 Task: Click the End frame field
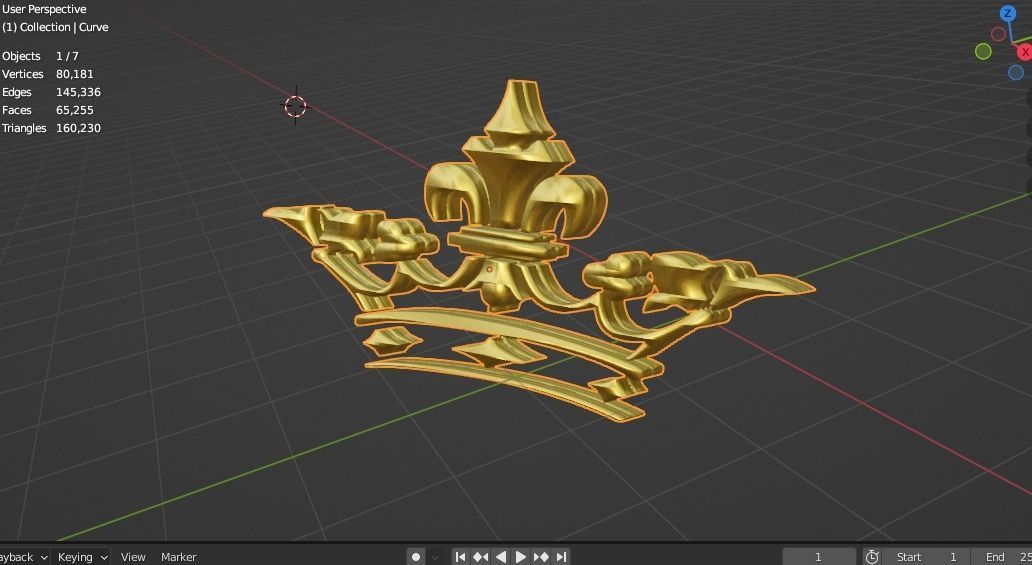click(1002, 557)
